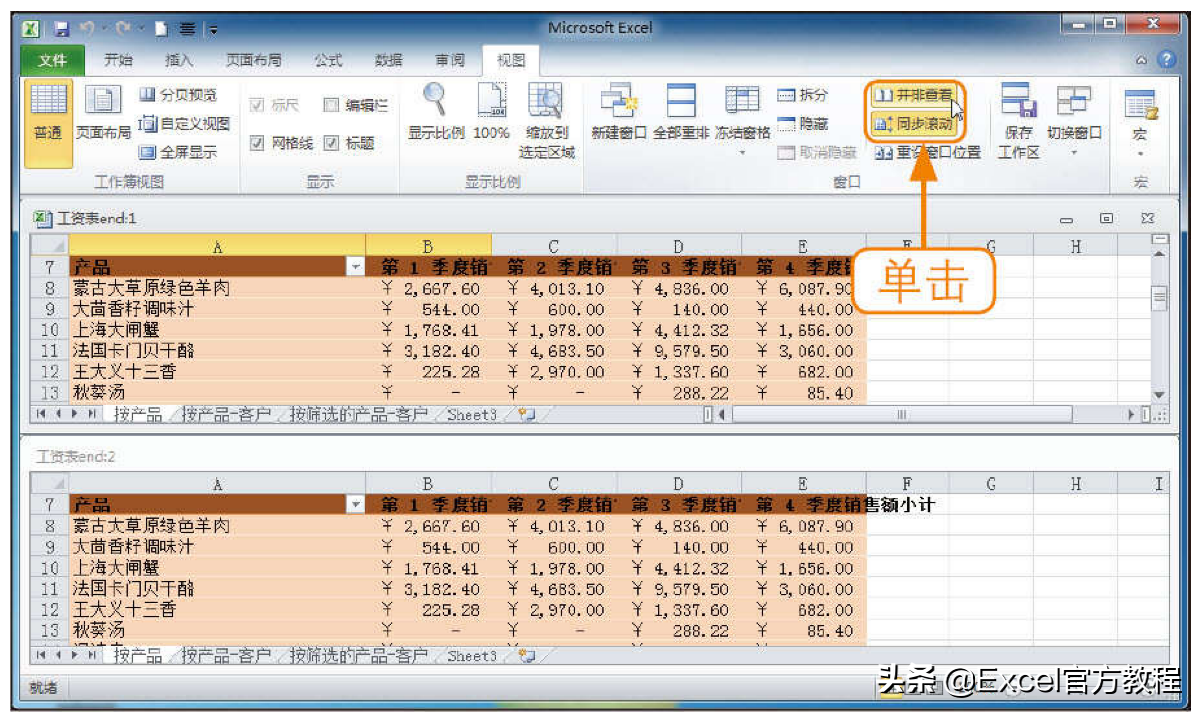This screenshot has height=716, width=1202.
Task: Click 重设窗口位置 reset window position
Action: coord(927,153)
